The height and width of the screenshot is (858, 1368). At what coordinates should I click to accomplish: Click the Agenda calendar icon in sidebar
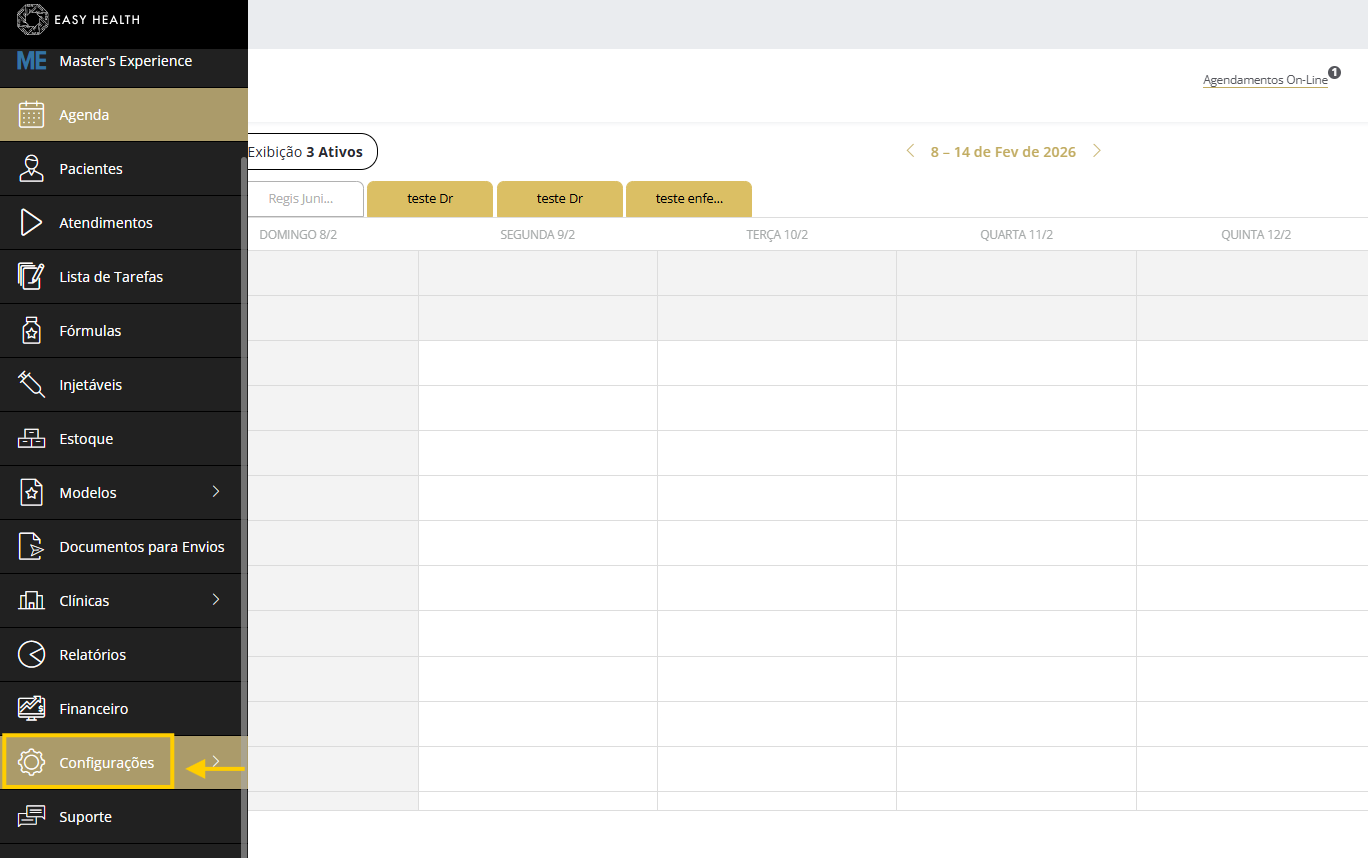click(31, 115)
